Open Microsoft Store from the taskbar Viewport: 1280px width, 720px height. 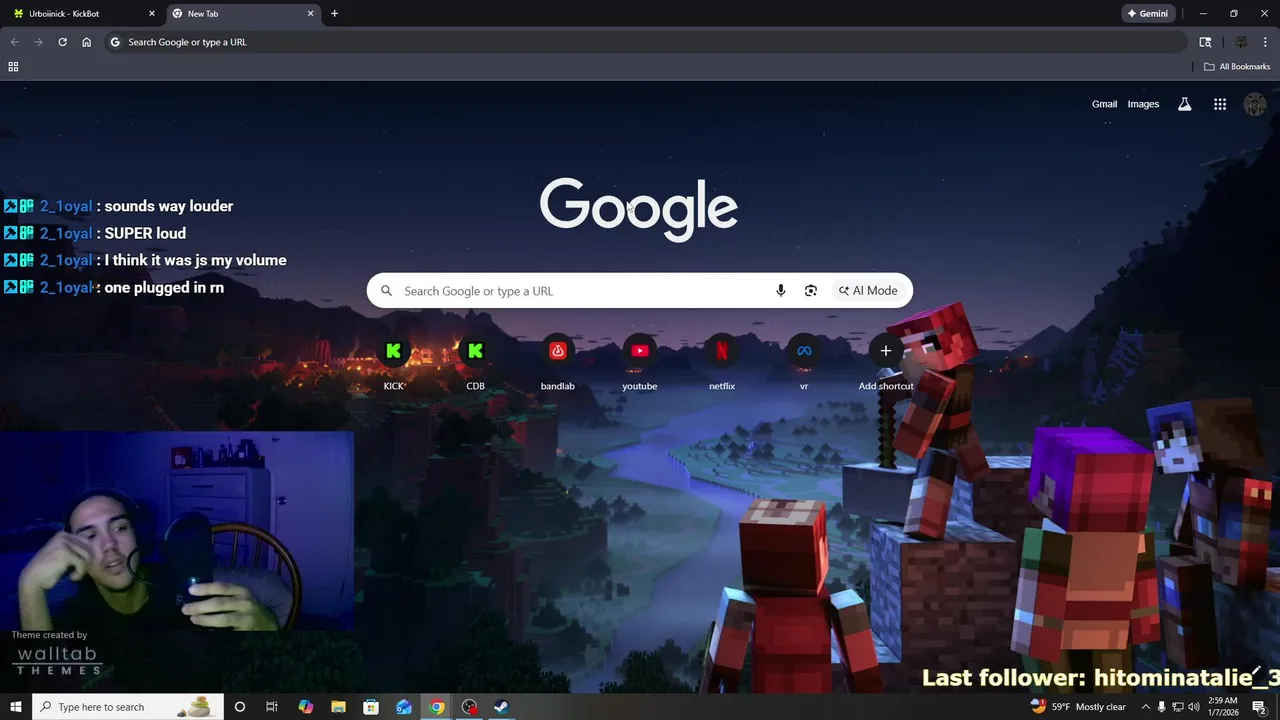click(x=371, y=707)
